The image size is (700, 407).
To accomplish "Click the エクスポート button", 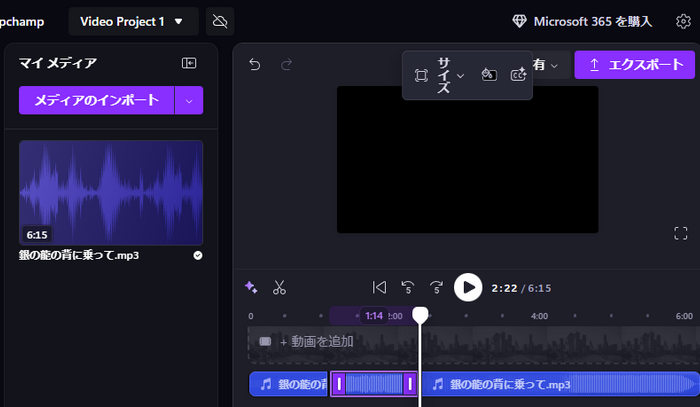I will tap(634, 65).
